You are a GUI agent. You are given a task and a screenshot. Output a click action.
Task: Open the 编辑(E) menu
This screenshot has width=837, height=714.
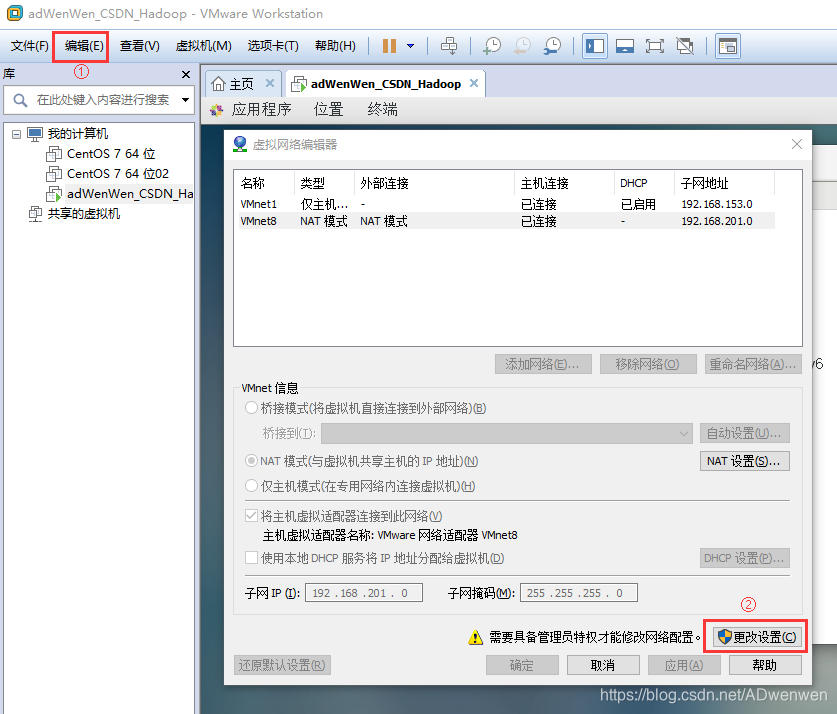point(84,46)
